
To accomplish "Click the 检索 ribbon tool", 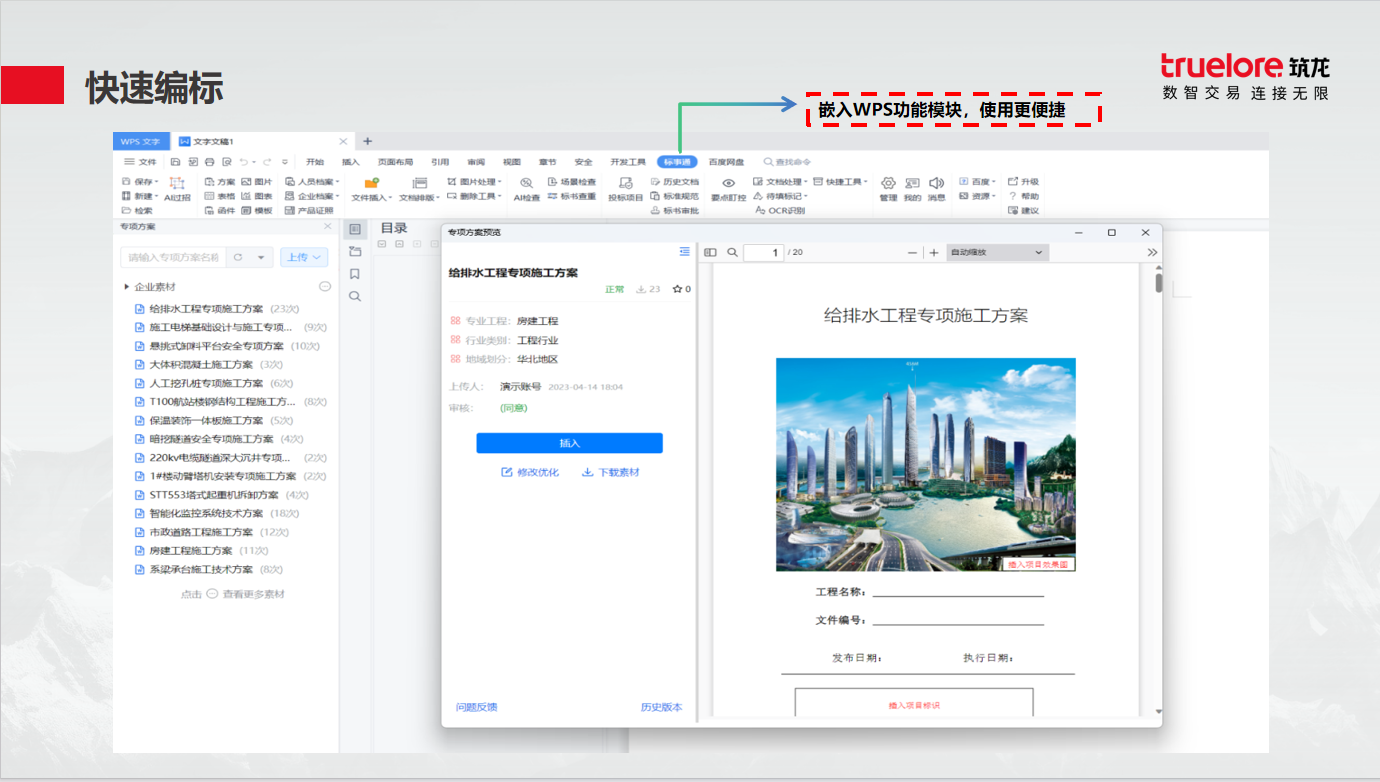I will click(x=137, y=210).
